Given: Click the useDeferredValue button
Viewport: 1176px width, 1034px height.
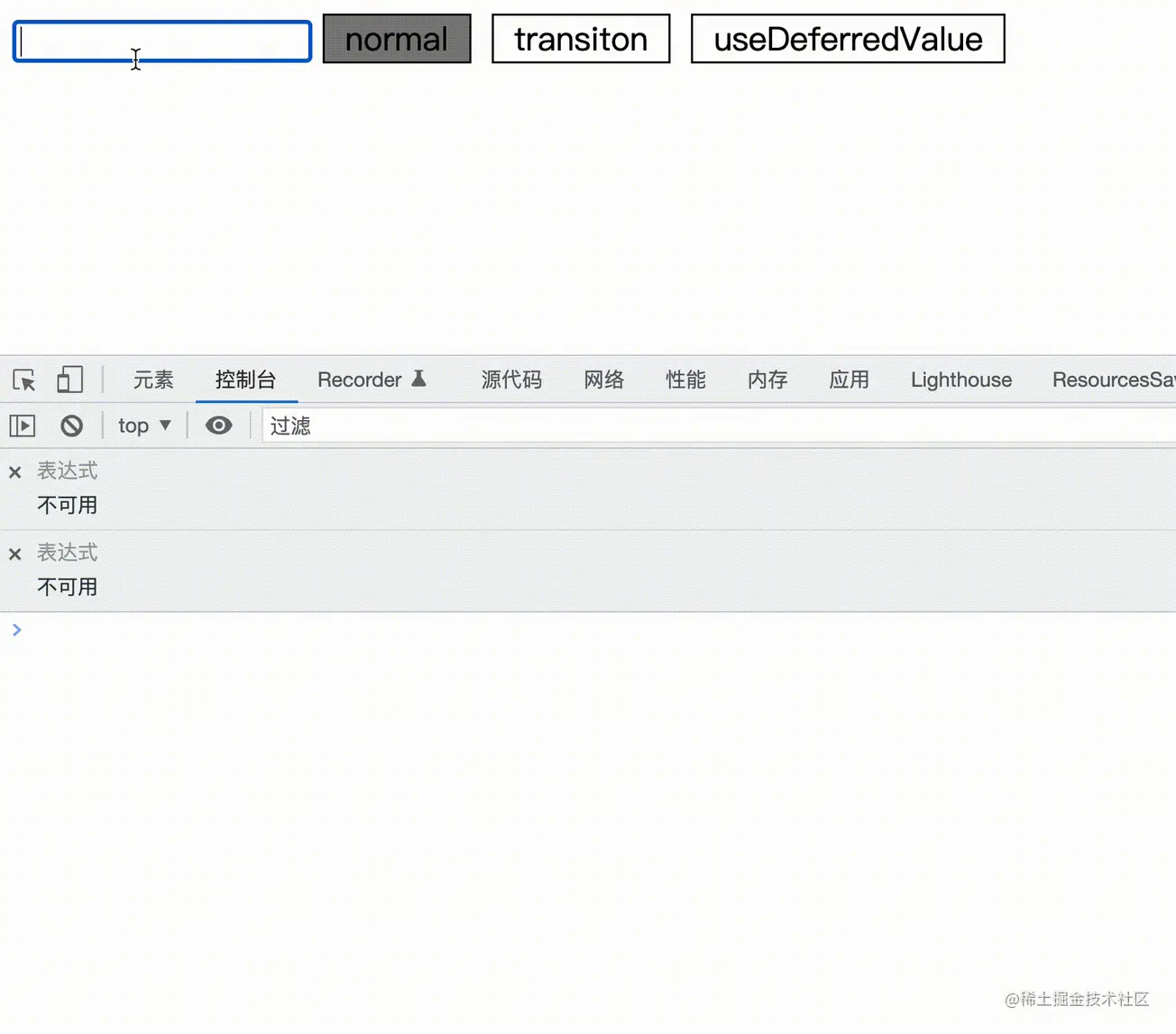Looking at the screenshot, I should coord(848,39).
